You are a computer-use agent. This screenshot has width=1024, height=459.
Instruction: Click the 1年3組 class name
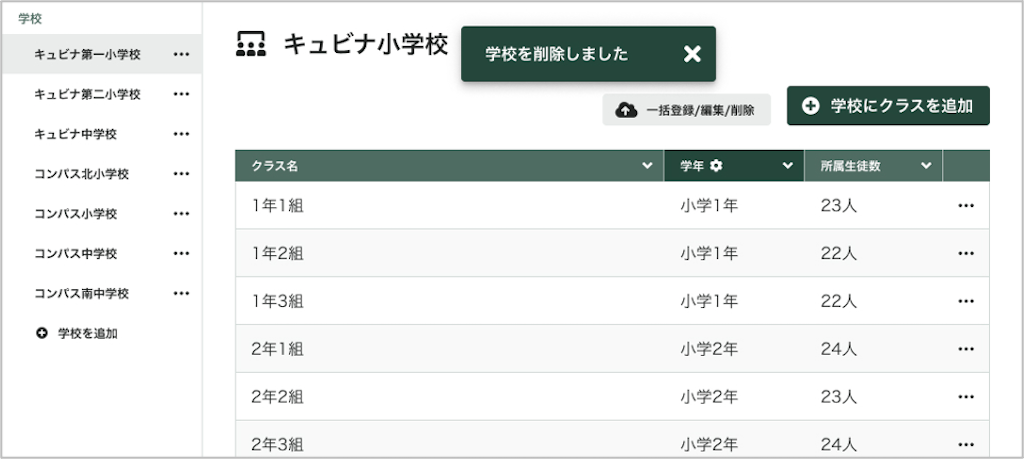pyautogui.click(x=278, y=301)
